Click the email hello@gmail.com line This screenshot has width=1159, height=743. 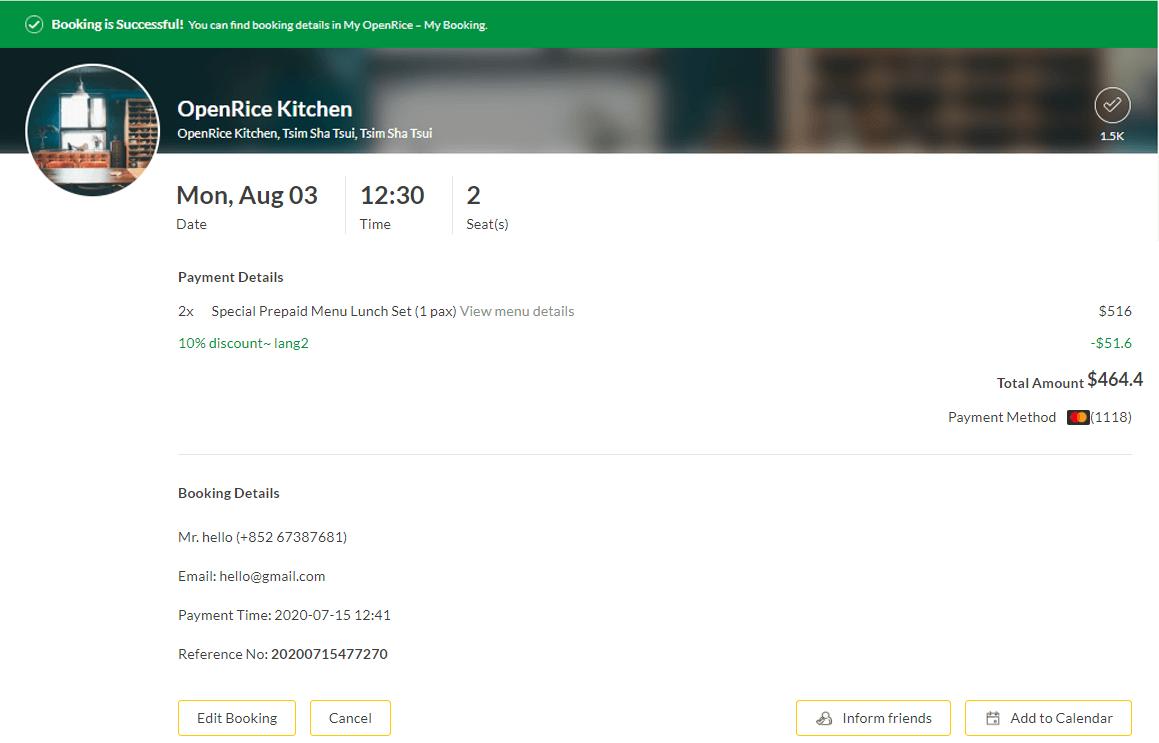pos(251,576)
